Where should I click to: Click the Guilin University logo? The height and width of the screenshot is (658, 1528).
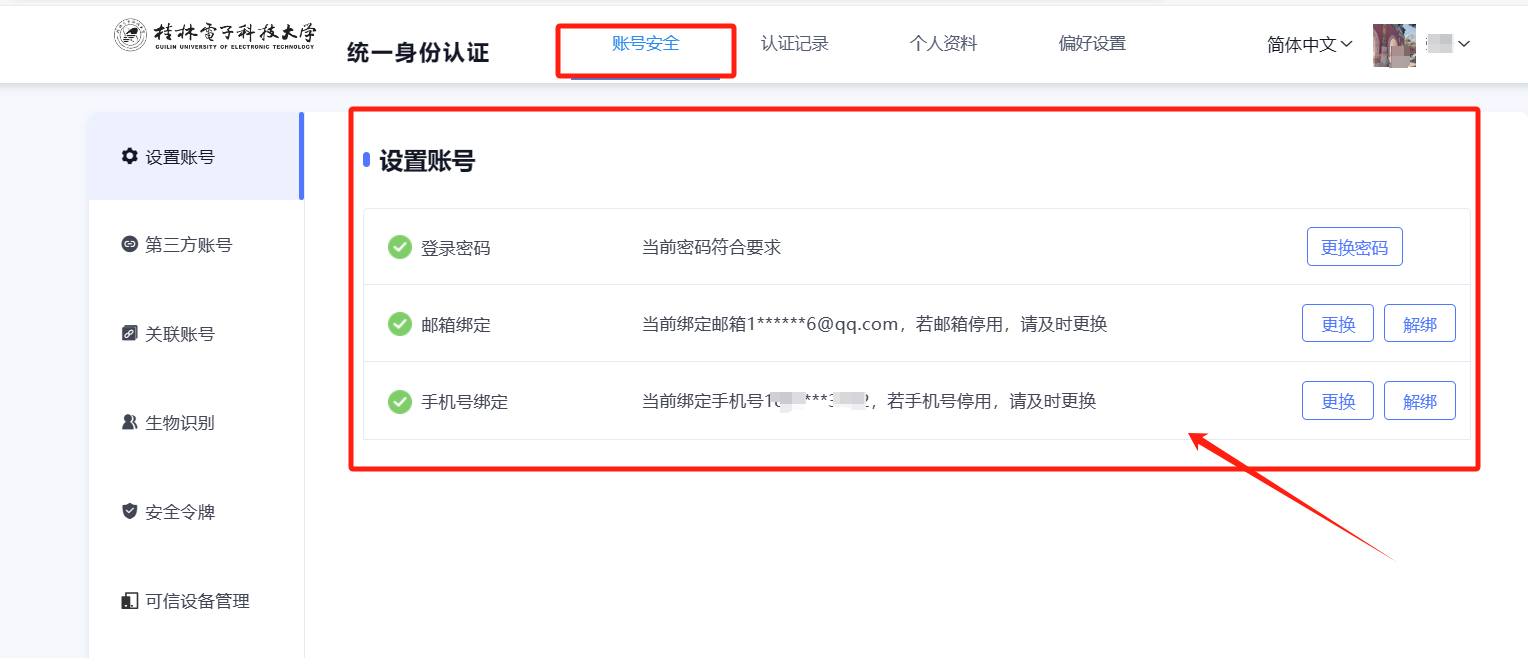(x=215, y=36)
